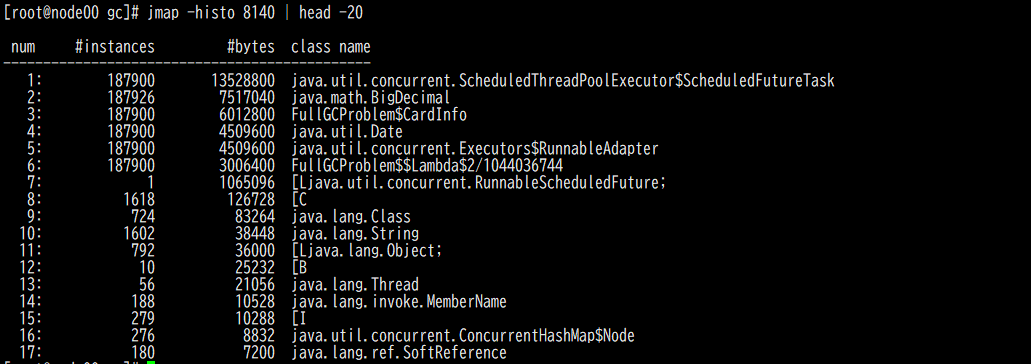Screen dimensions: 1031x364
Task: Click the byte count 13528800
Action: pos(243,81)
